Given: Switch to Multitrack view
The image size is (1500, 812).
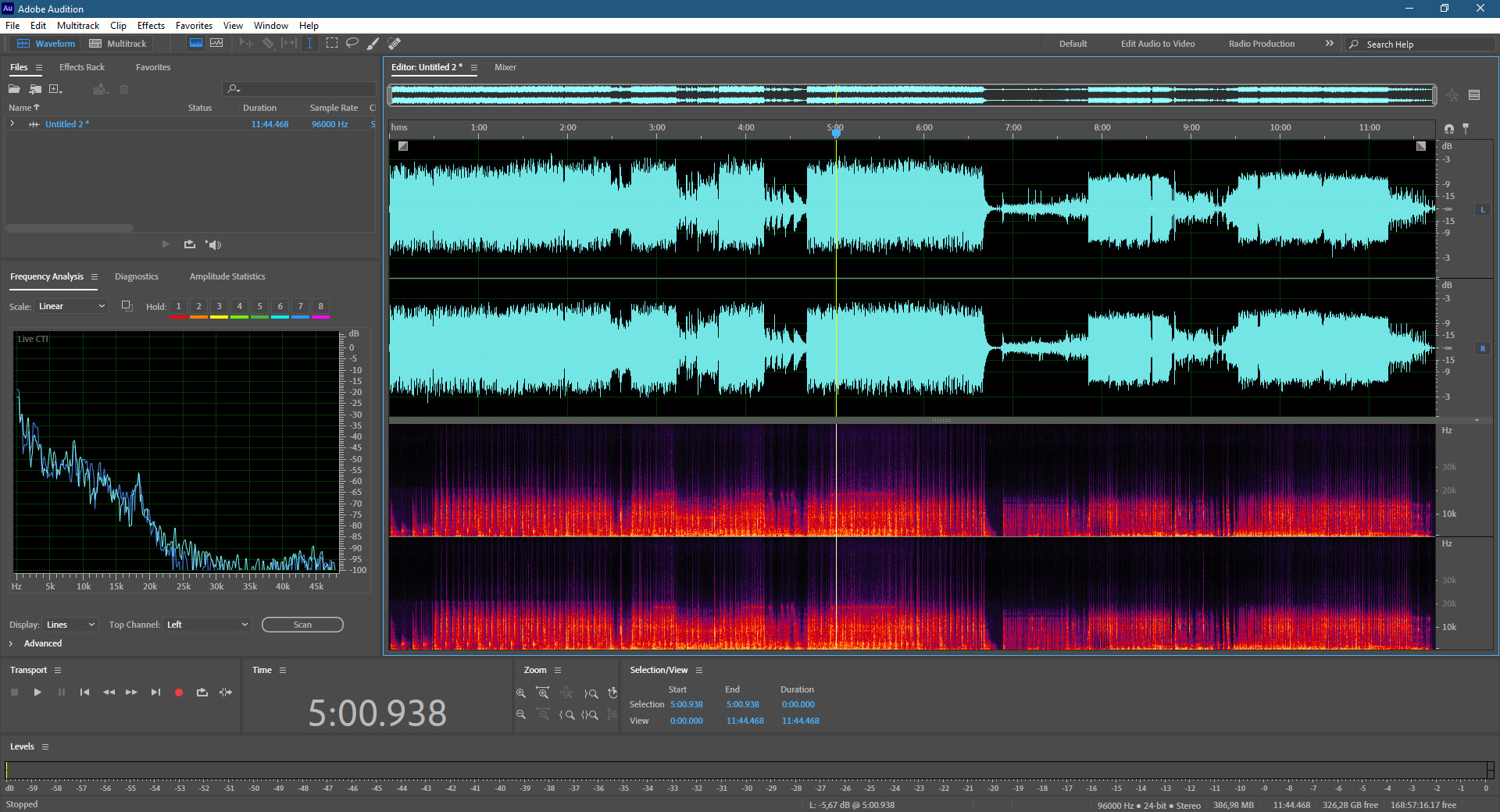Looking at the screenshot, I should [x=119, y=44].
